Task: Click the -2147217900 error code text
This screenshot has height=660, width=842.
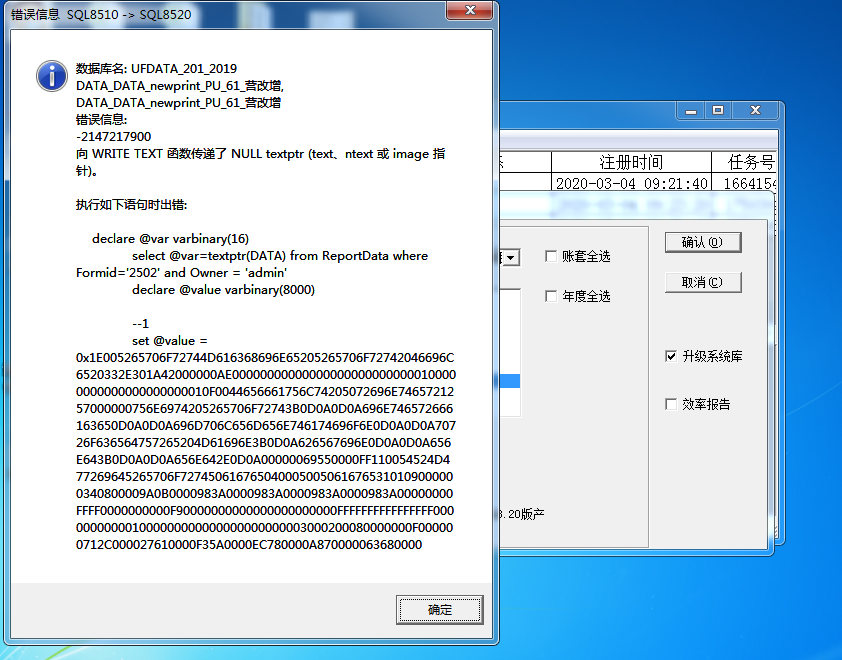Action: click(113, 136)
